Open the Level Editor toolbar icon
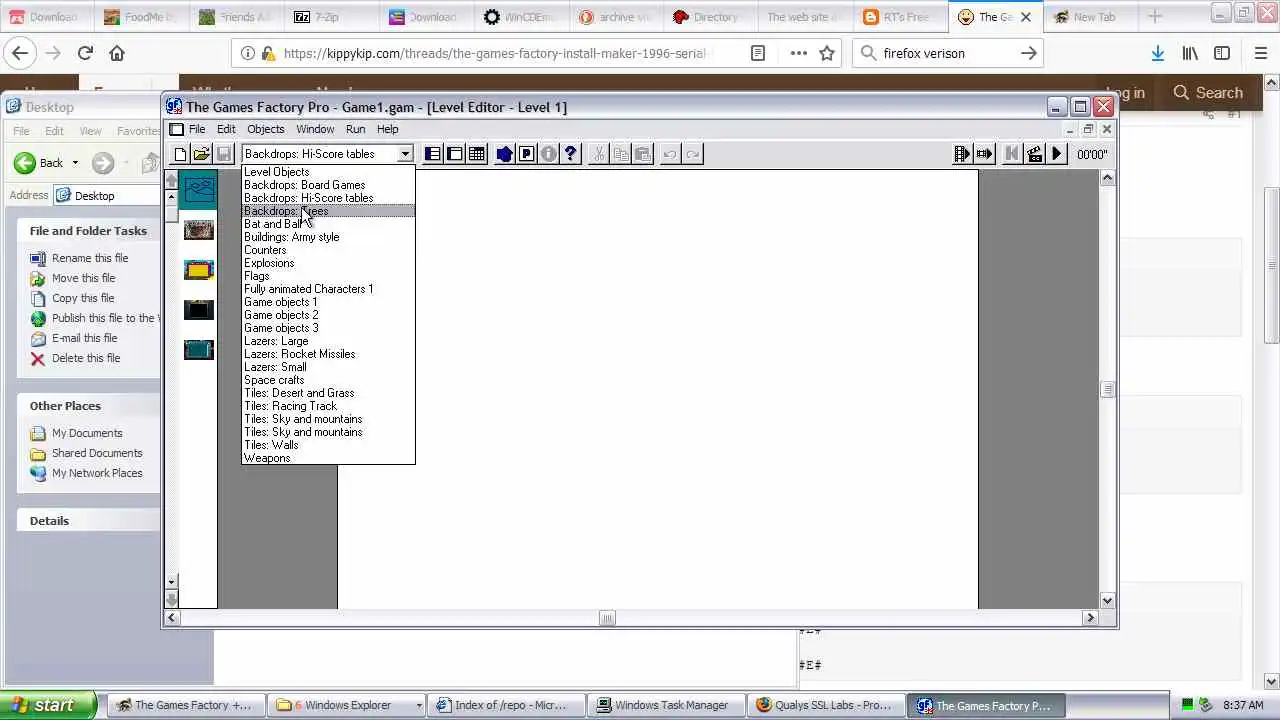Image resolution: width=1280 pixels, height=720 pixels. (455, 154)
